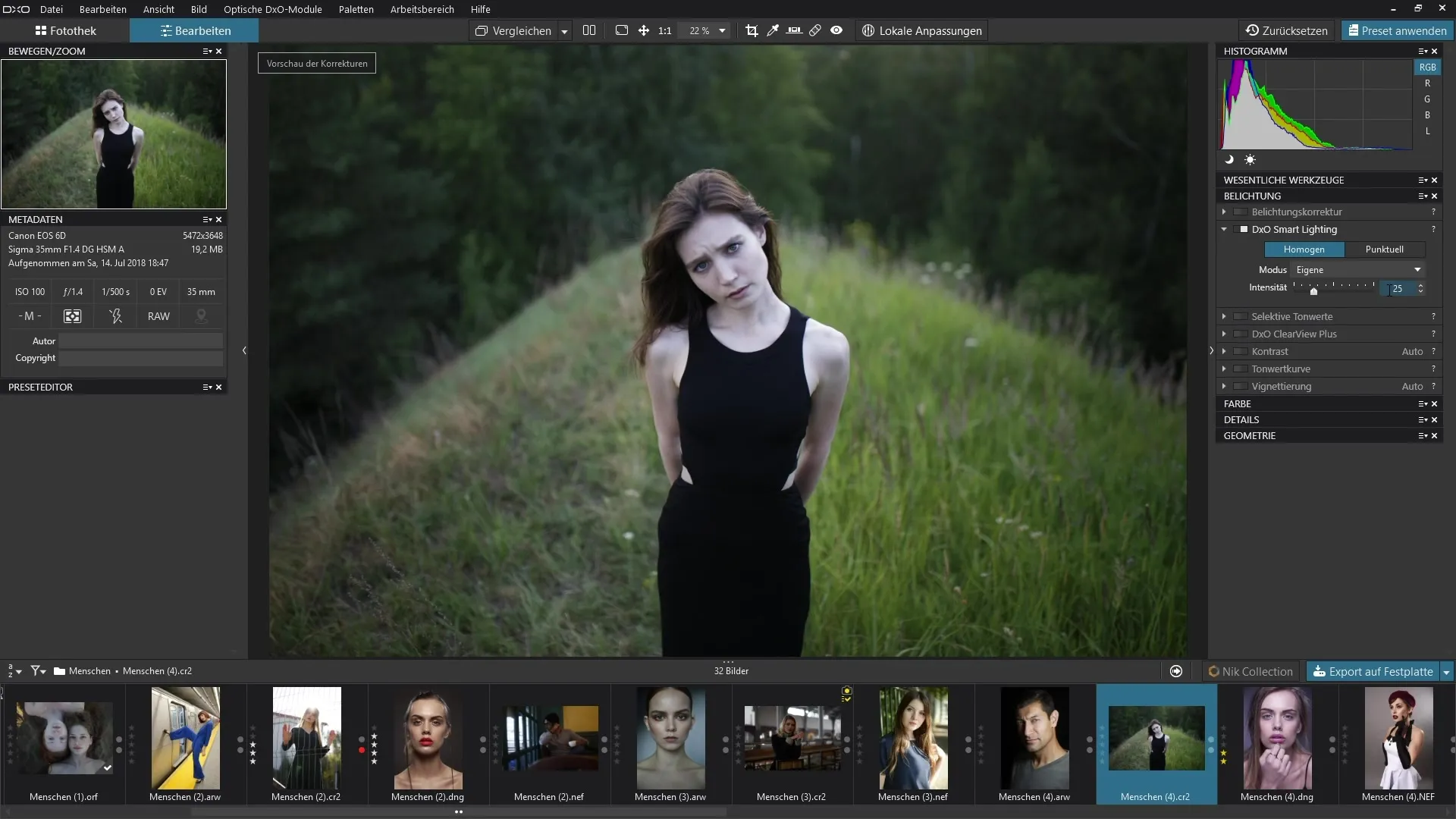Screen dimensions: 1456x819
Task: Open Export auf Festplatte dropdown arrow
Action: [1446, 672]
